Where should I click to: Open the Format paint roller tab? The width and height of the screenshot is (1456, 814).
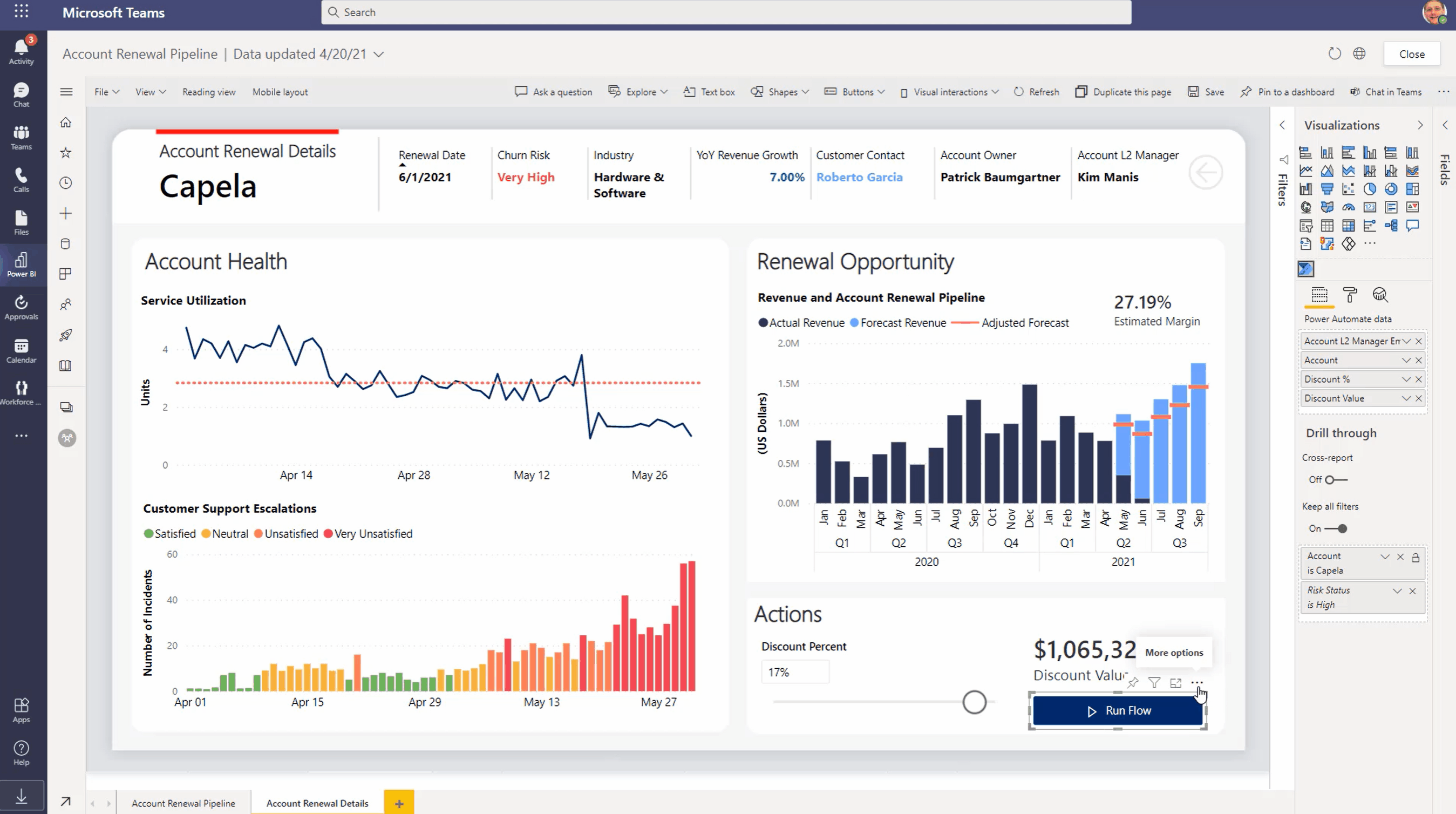point(1350,295)
